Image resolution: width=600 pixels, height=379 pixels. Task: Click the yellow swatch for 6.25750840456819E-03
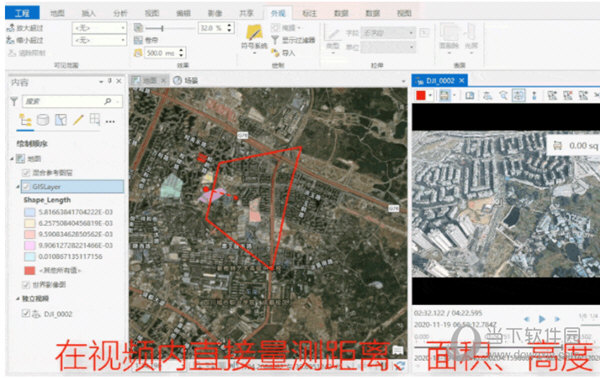pos(30,223)
